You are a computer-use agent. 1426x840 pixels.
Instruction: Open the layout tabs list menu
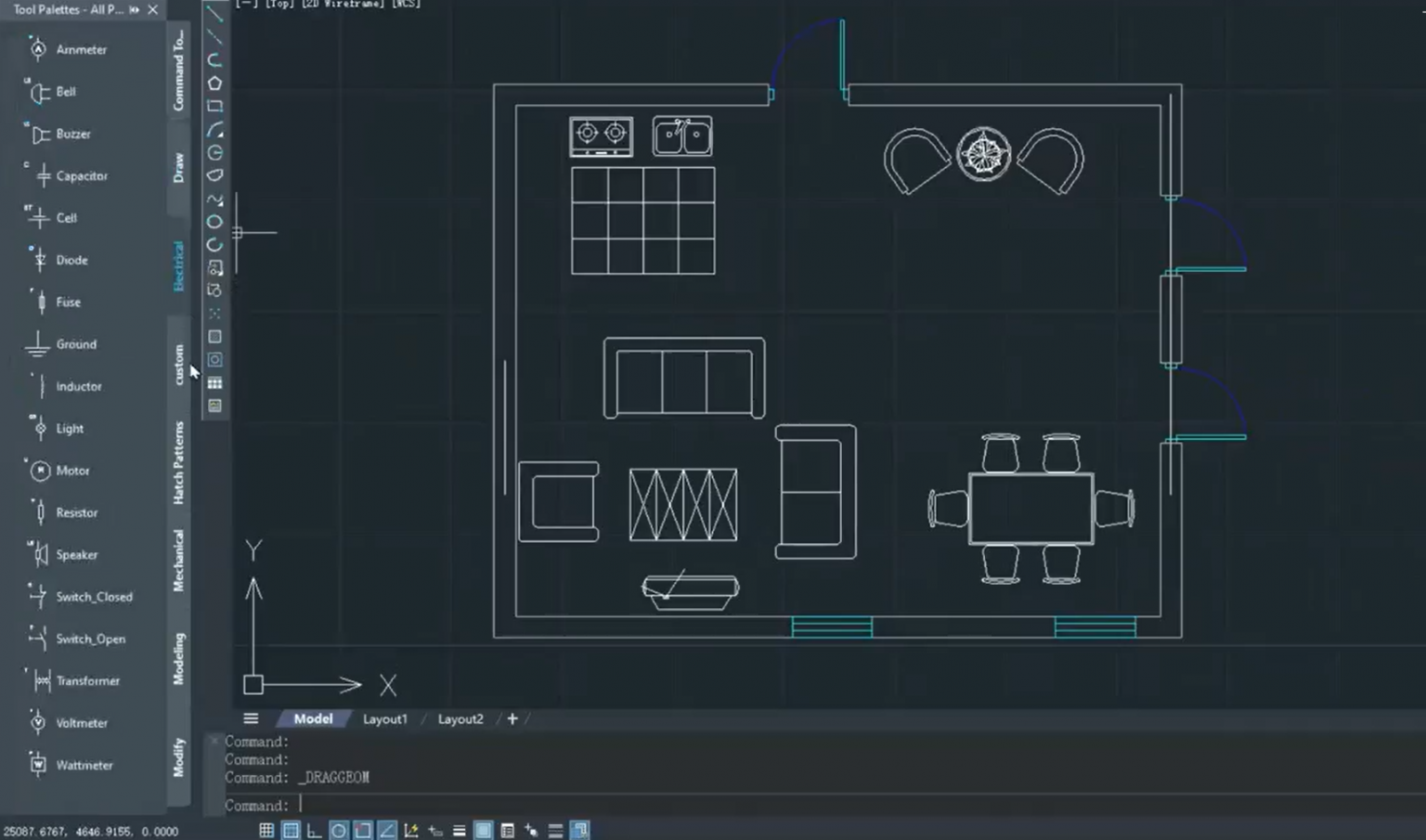[251, 718]
